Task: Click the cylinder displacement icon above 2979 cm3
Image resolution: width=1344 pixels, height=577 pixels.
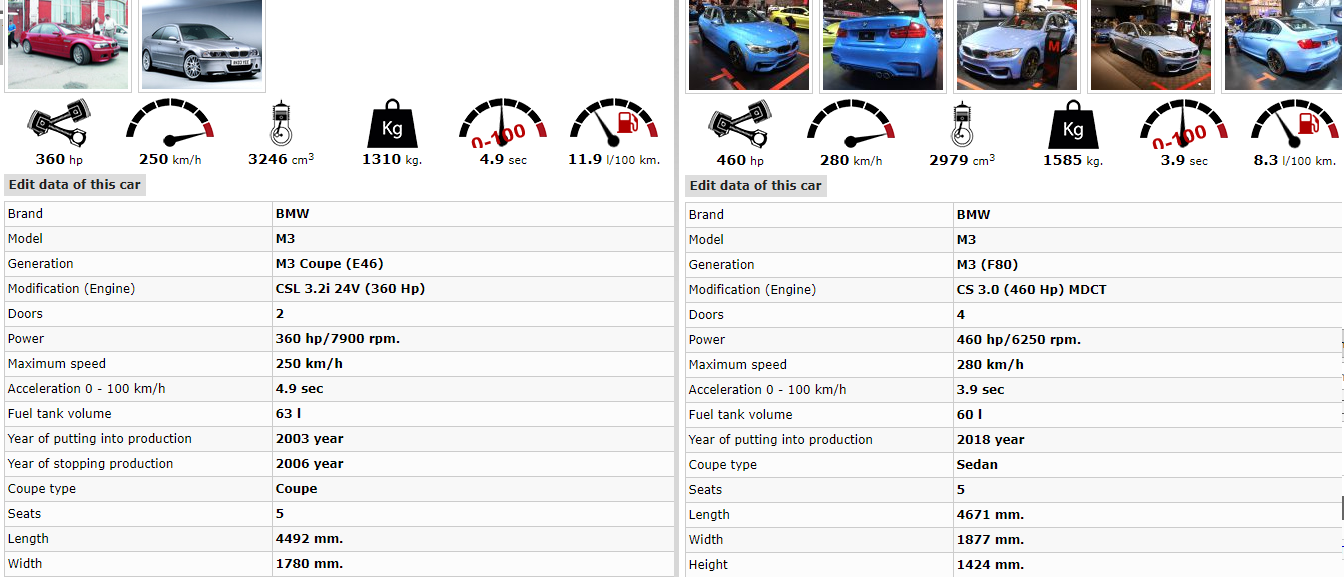Action: coord(962,125)
